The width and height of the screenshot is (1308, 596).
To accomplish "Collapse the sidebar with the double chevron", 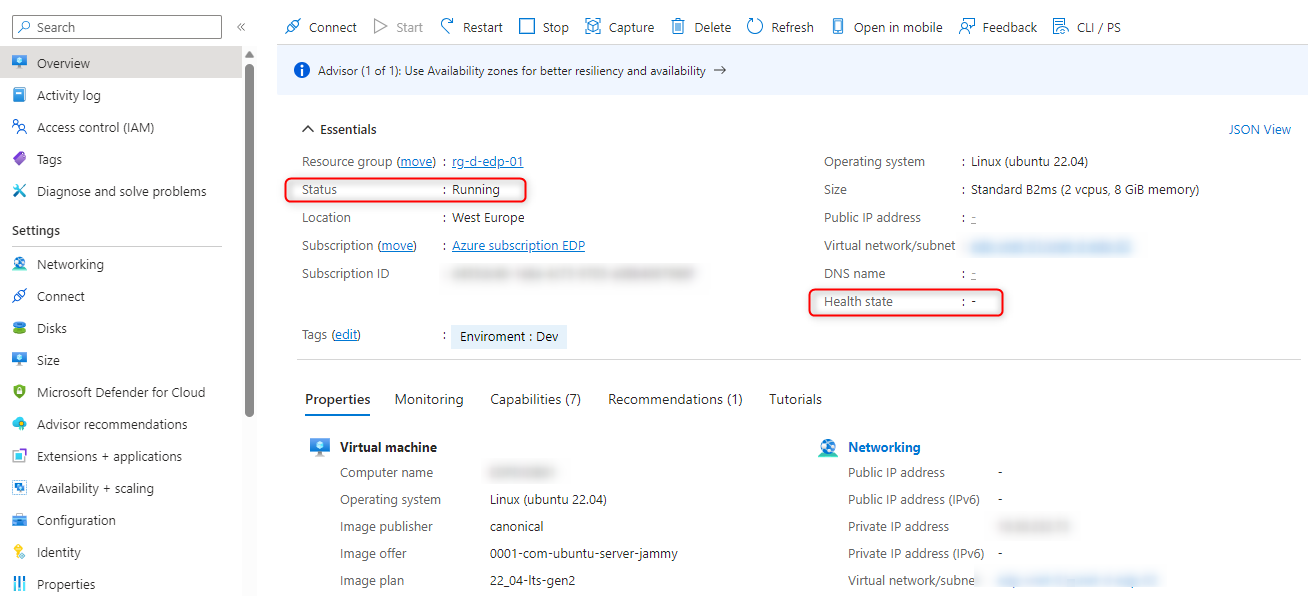I will coord(241,27).
